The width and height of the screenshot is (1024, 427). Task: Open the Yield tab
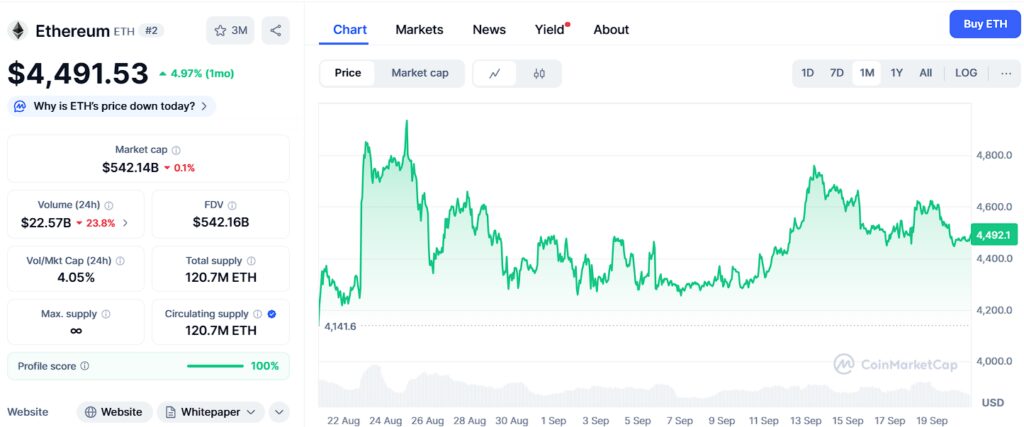pyautogui.click(x=549, y=29)
